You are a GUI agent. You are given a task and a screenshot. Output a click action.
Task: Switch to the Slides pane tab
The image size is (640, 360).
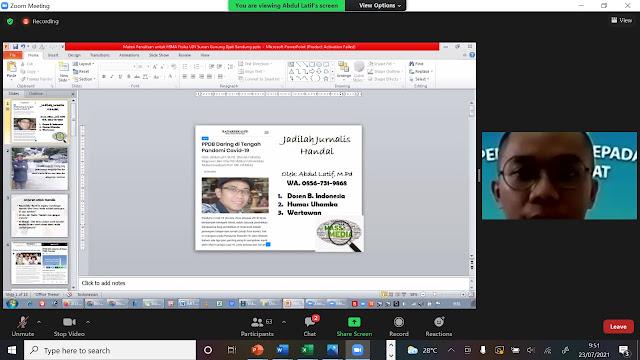(14, 94)
